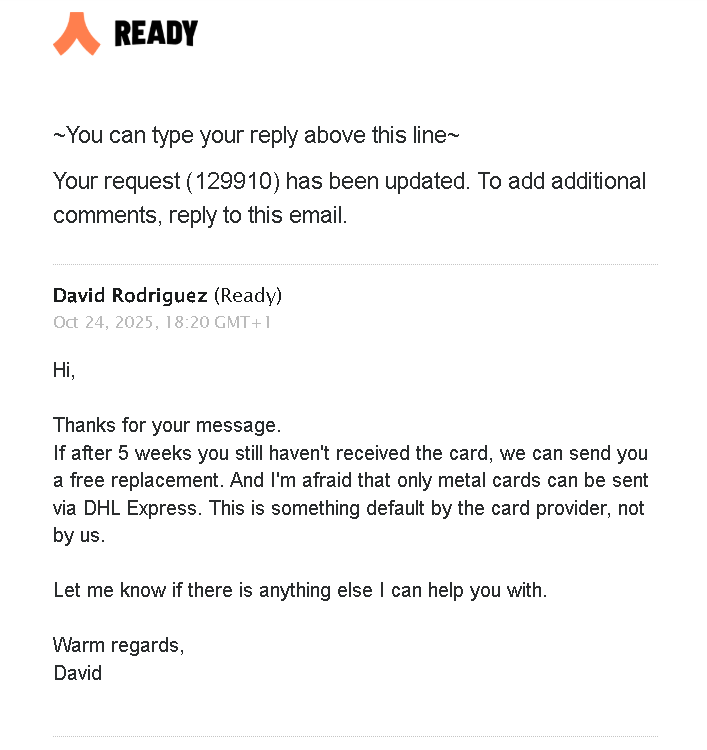
Task: Click the '(Ready)' label beside sender name
Action: 248,295
